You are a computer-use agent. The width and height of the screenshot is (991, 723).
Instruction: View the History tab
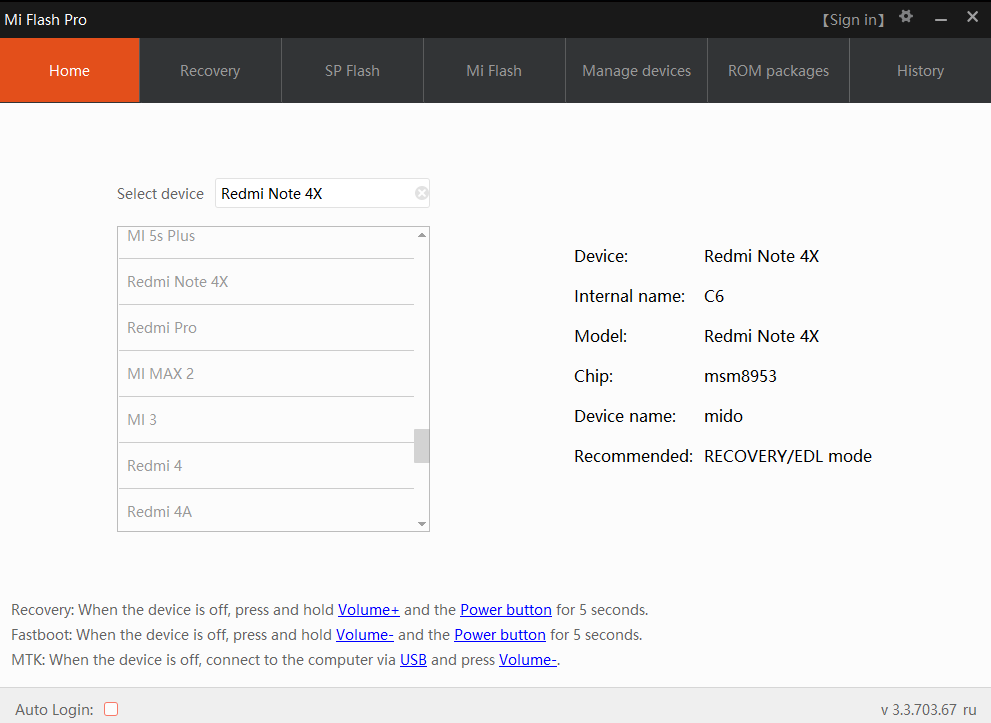920,71
